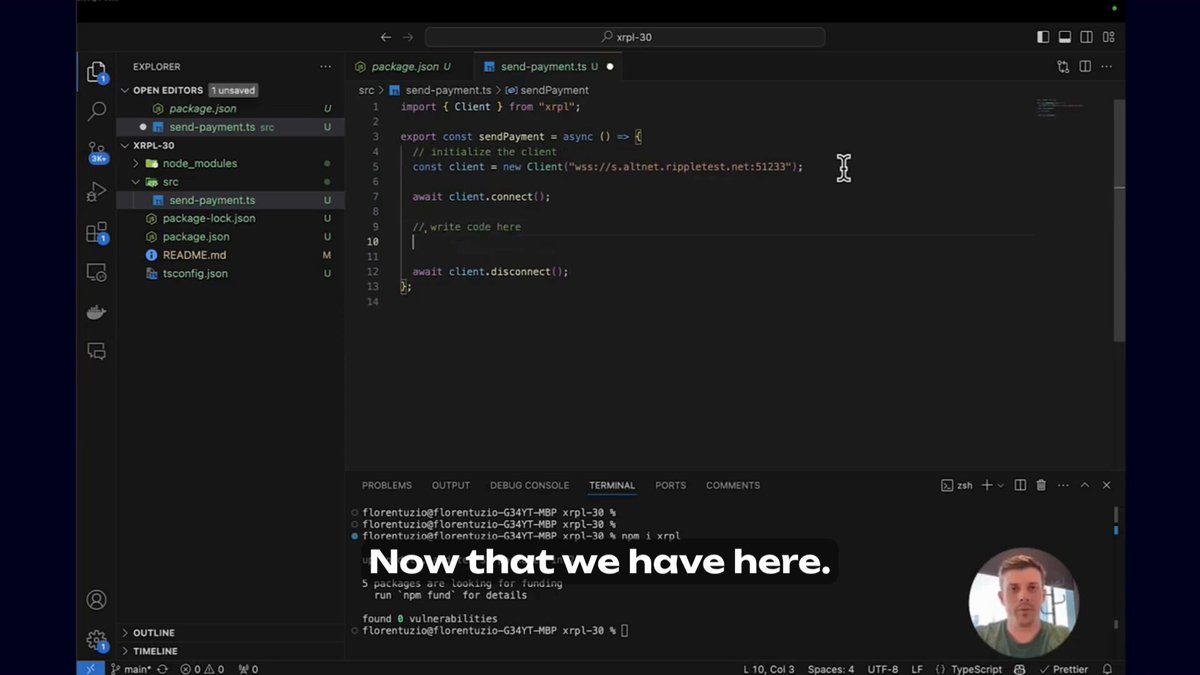Image resolution: width=1200 pixels, height=675 pixels.
Task: Open README.md in the file tree
Action: [194, 255]
